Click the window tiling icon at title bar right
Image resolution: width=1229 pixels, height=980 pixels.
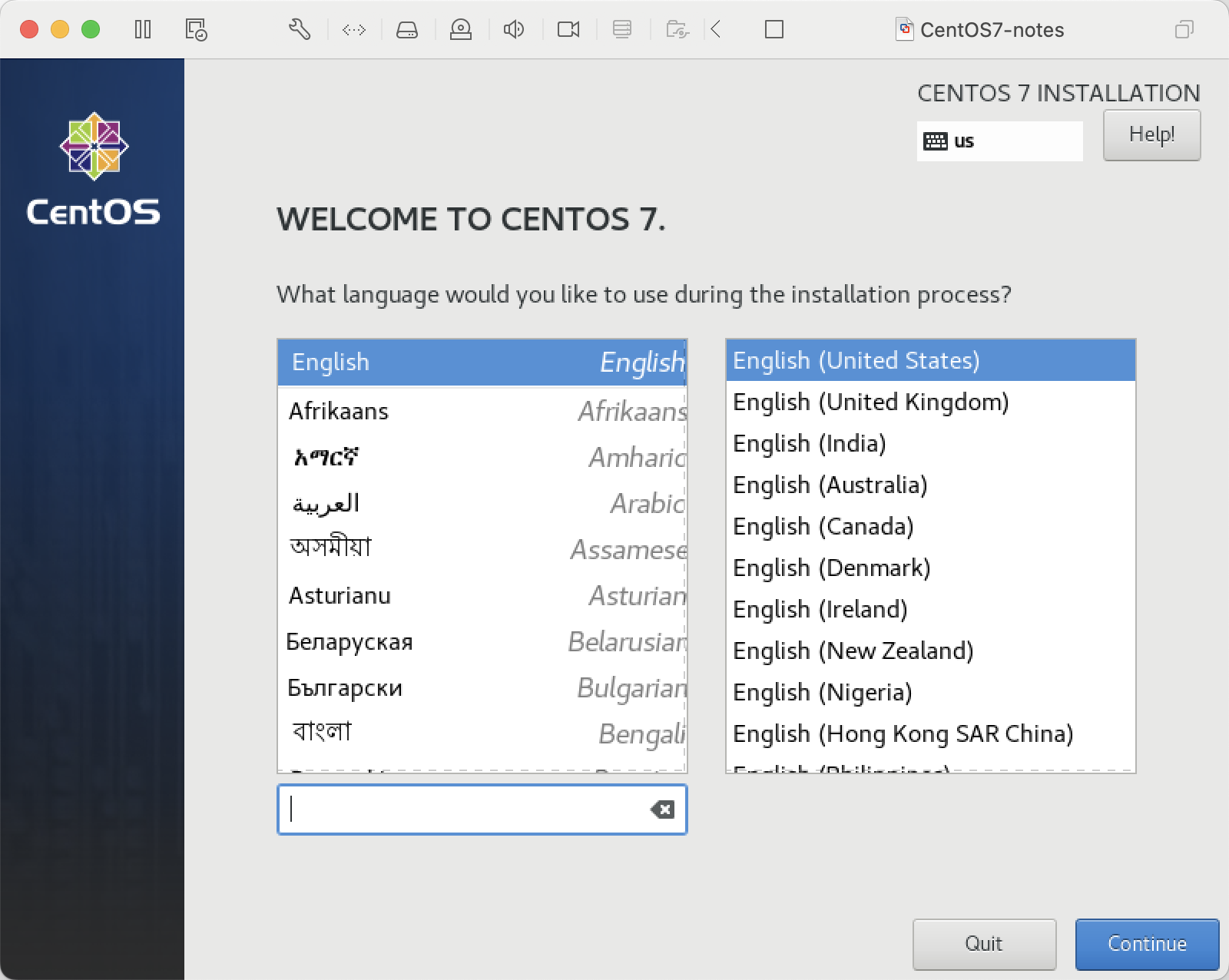pyautogui.click(x=1184, y=30)
